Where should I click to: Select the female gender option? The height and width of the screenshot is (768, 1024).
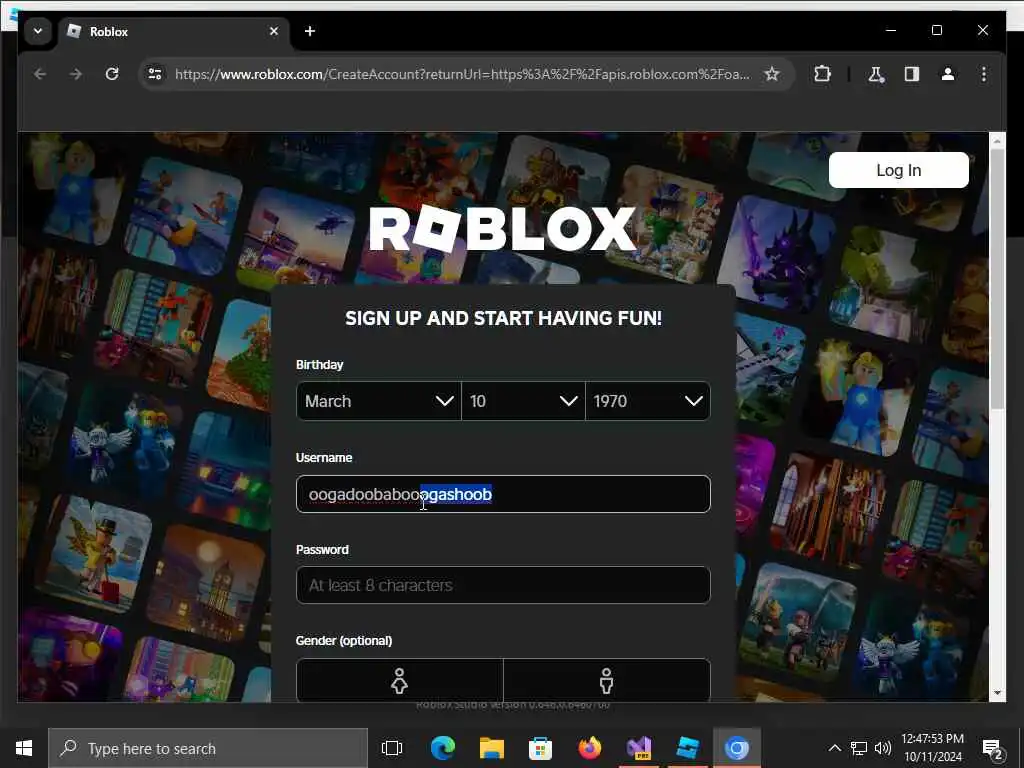coord(400,680)
